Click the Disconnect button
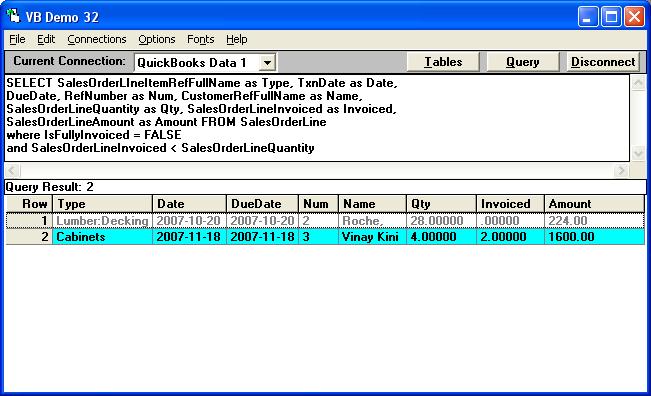This screenshot has width=651, height=396. (x=603, y=62)
